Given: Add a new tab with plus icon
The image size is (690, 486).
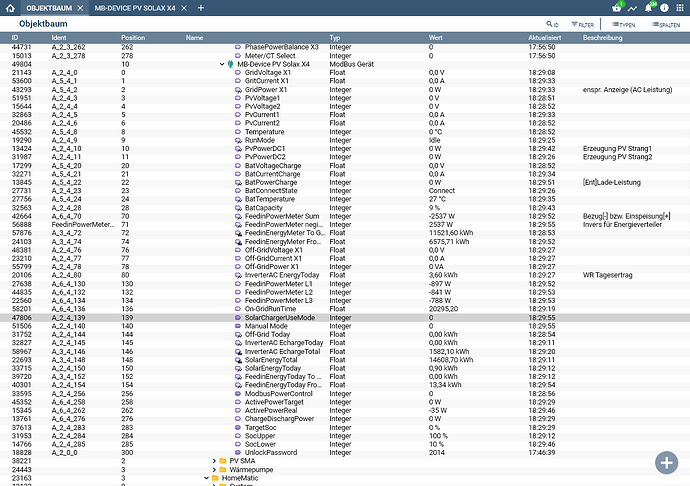Looking at the screenshot, I should (x=200, y=8).
